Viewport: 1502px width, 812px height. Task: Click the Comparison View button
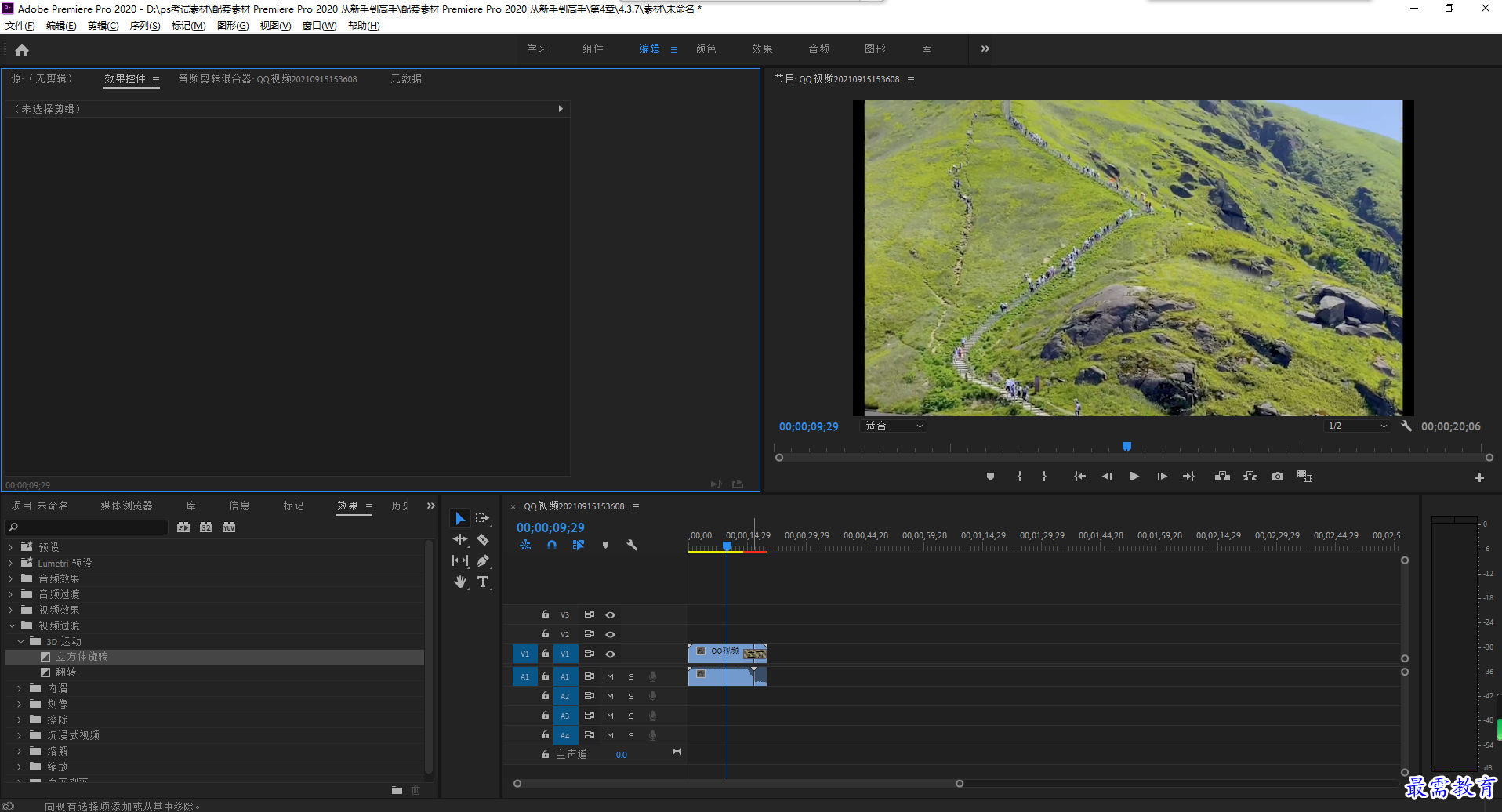[x=1304, y=477]
